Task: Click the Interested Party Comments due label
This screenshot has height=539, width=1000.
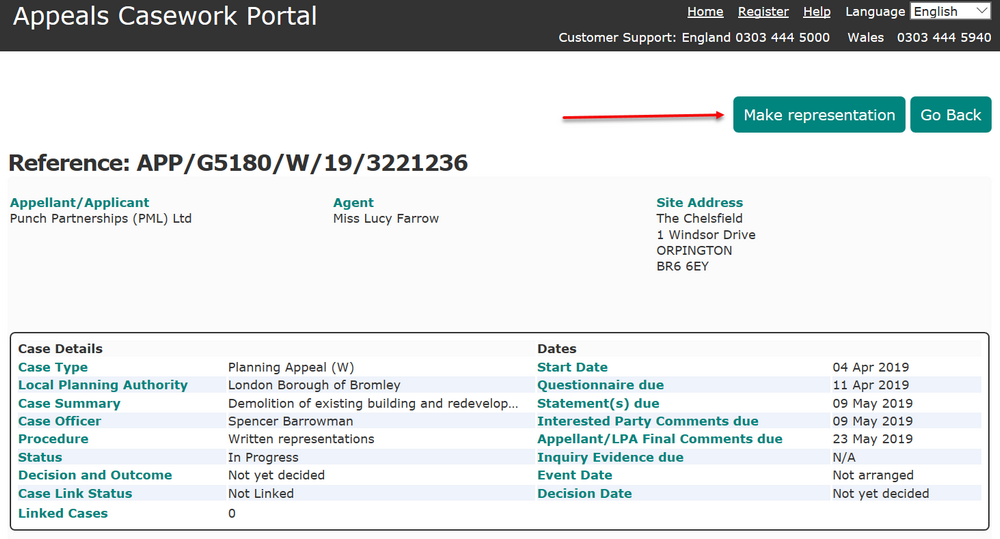Action: click(x=647, y=421)
